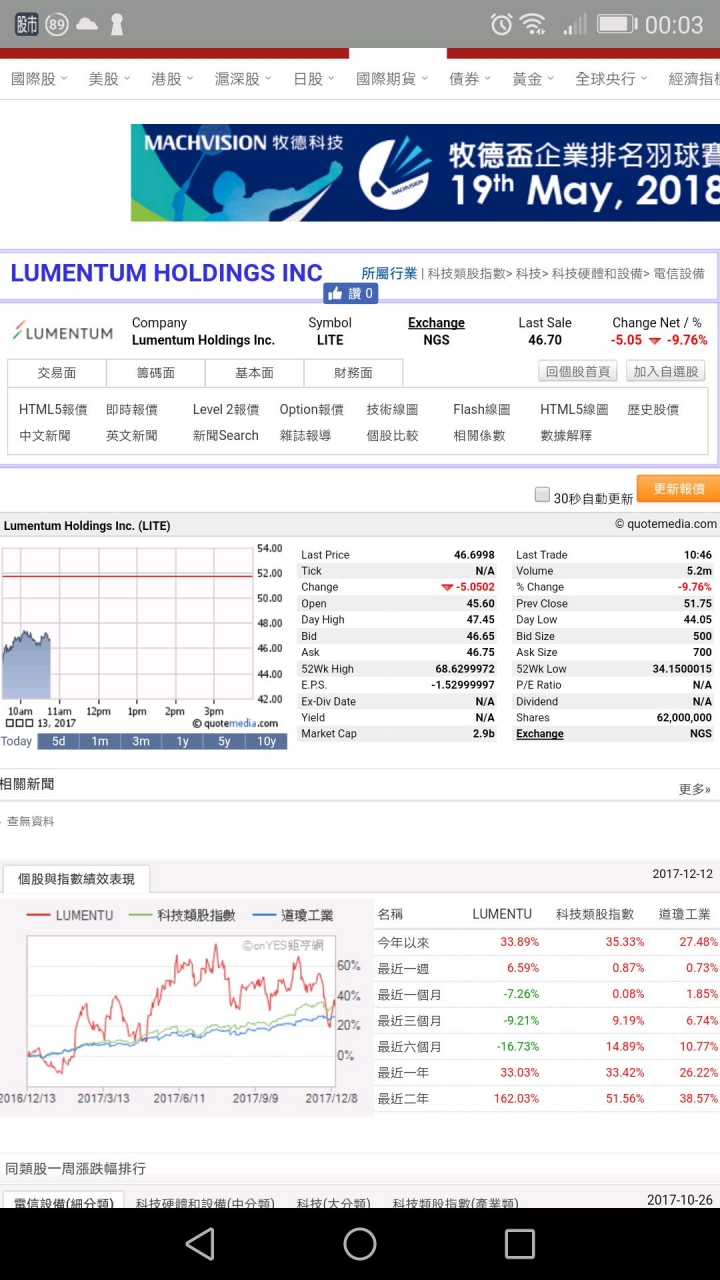The height and width of the screenshot is (1280, 720).
Task: Tap the Android home circle button
Action: pyautogui.click(x=360, y=1244)
